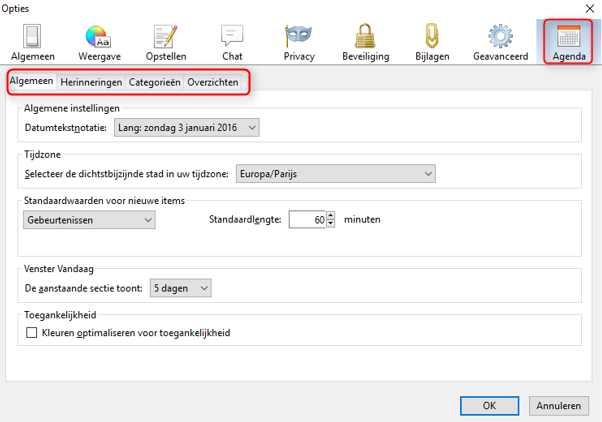Screen dimensions: 602x422
Task: Switch to the Algemeen sub-tab
Action: (x=31, y=81)
